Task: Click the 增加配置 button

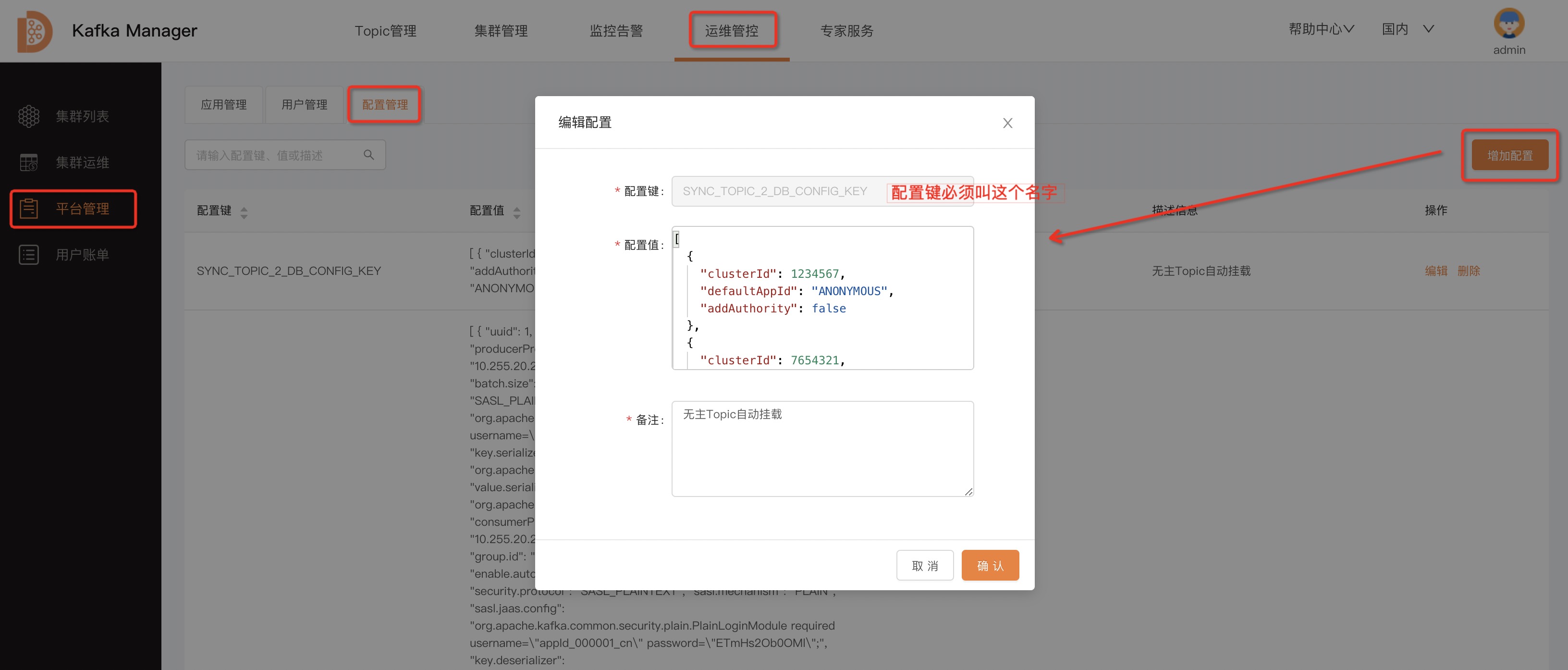Action: coord(1510,155)
